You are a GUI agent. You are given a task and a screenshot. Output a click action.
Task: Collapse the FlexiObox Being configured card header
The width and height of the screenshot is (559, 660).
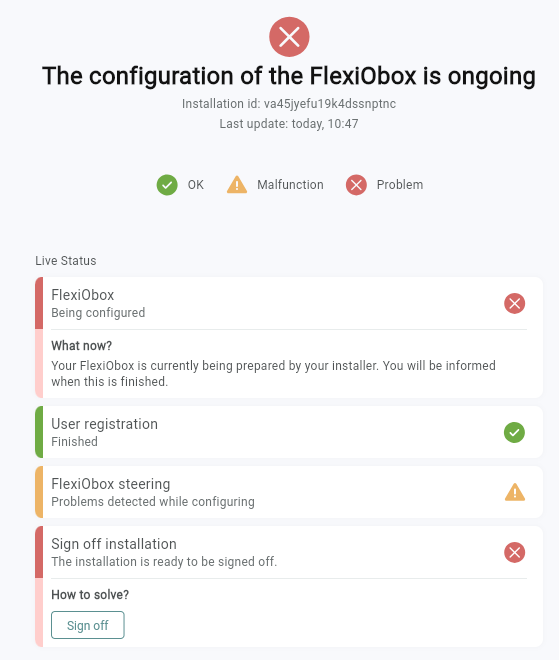pyautogui.click(x=289, y=303)
